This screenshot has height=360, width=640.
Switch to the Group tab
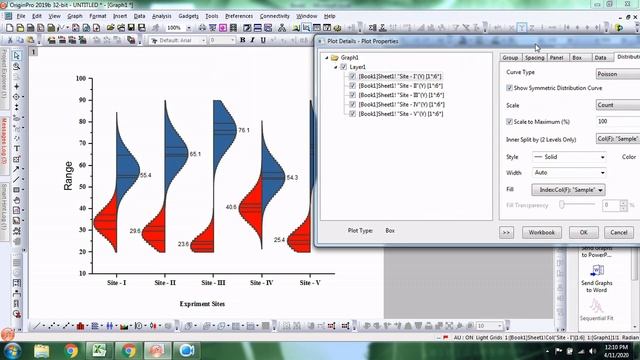pos(510,58)
